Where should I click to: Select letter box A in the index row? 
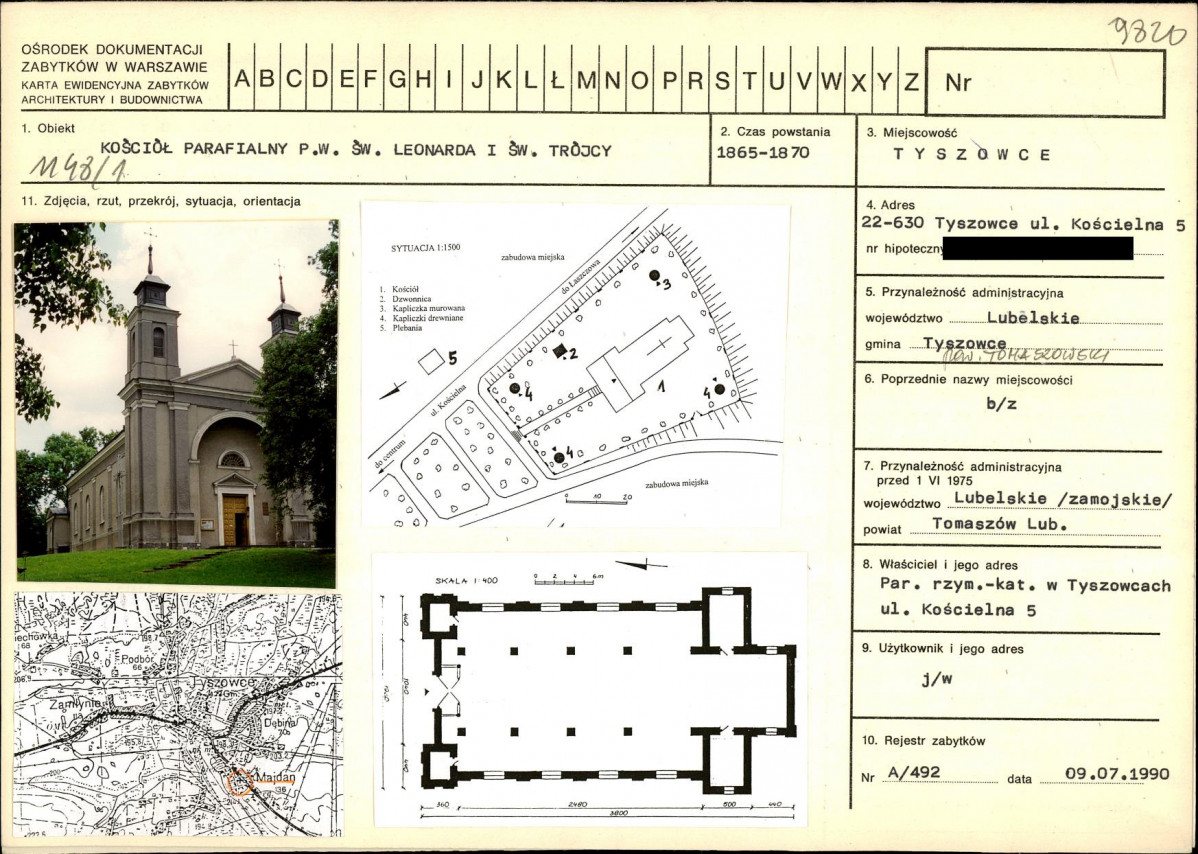(x=243, y=81)
